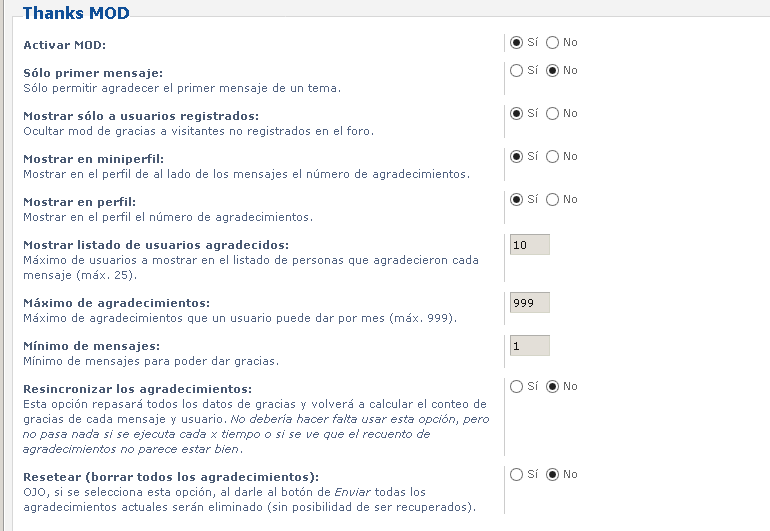
Task: Focus the Mínimo de mensajes input box
Action: (x=530, y=346)
